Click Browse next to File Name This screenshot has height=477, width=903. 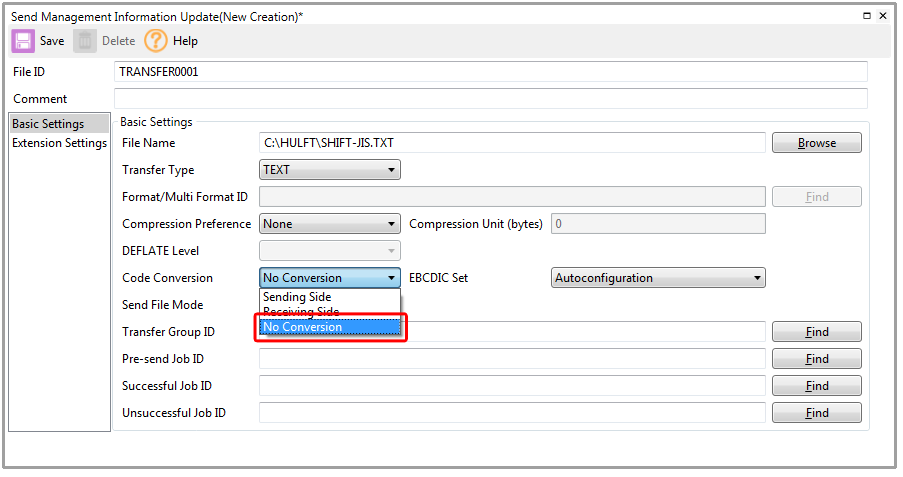tap(816, 143)
